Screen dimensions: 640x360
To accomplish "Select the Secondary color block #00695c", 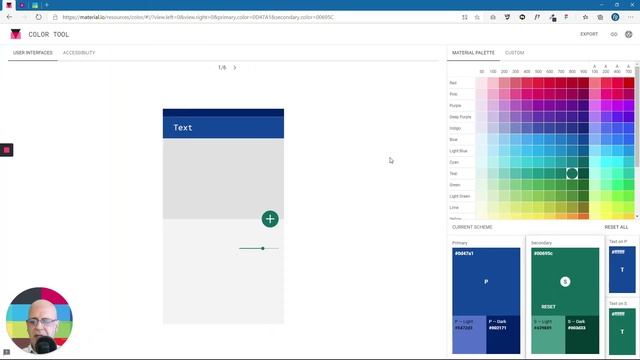I will (x=565, y=281).
